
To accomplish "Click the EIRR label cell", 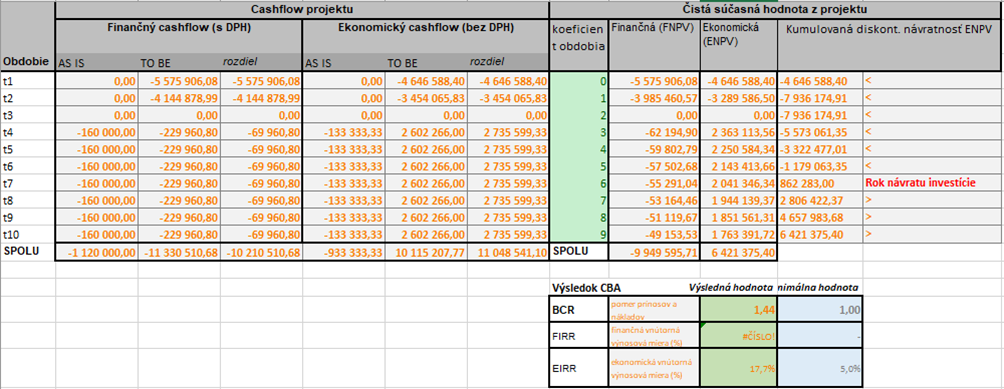I will 579,367.
